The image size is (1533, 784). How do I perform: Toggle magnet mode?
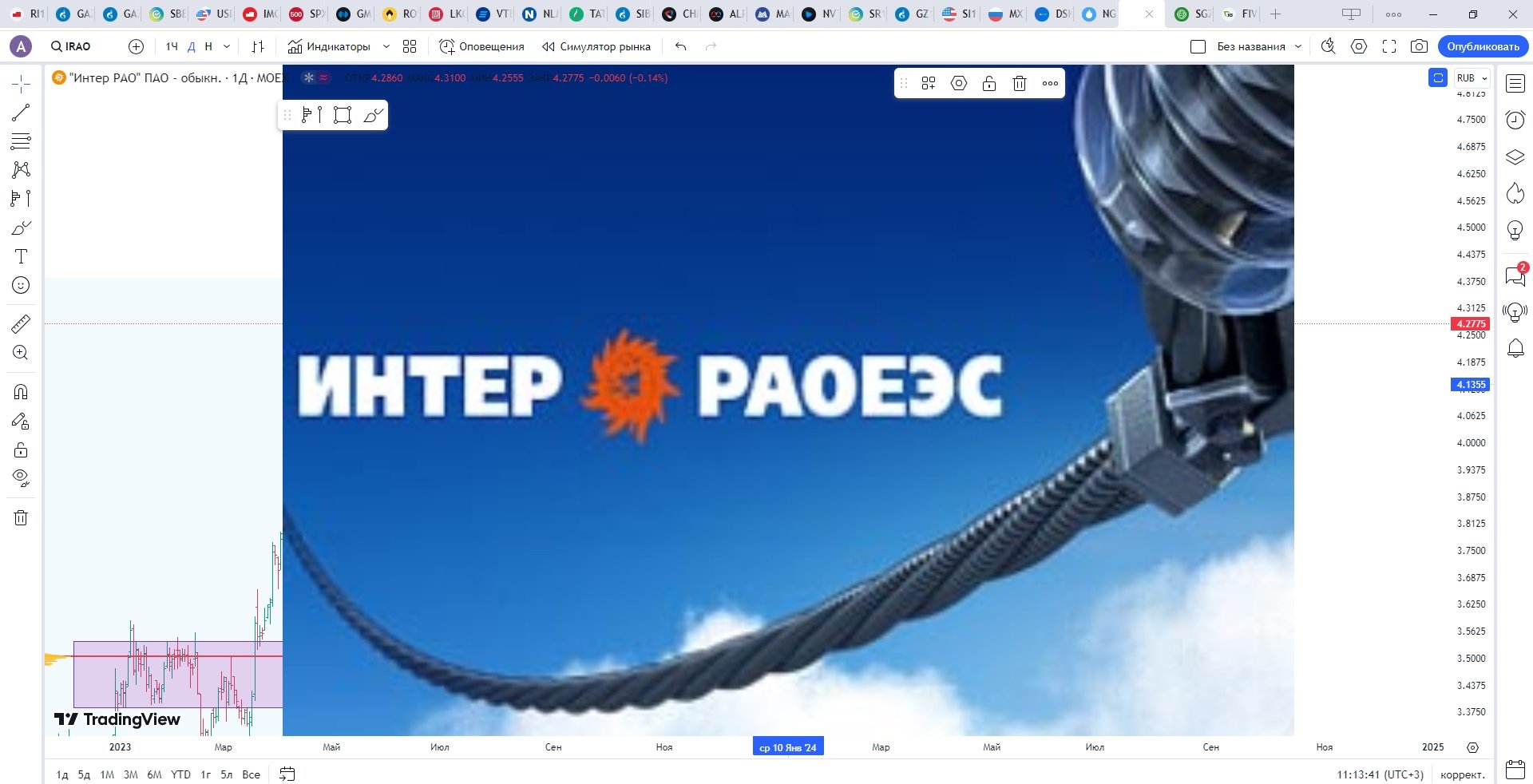[21, 392]
